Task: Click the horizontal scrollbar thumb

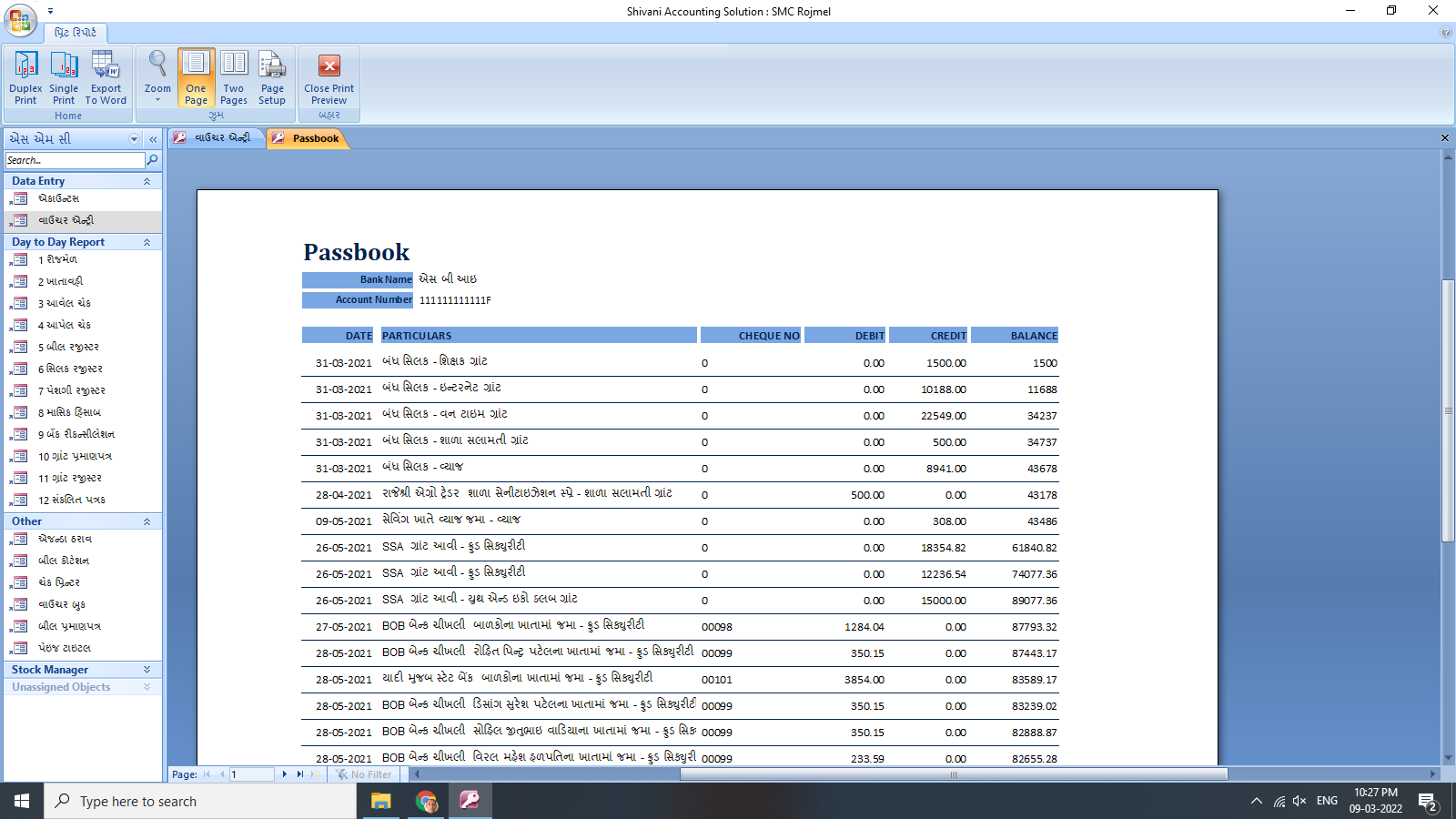Action: click(953, 774)
